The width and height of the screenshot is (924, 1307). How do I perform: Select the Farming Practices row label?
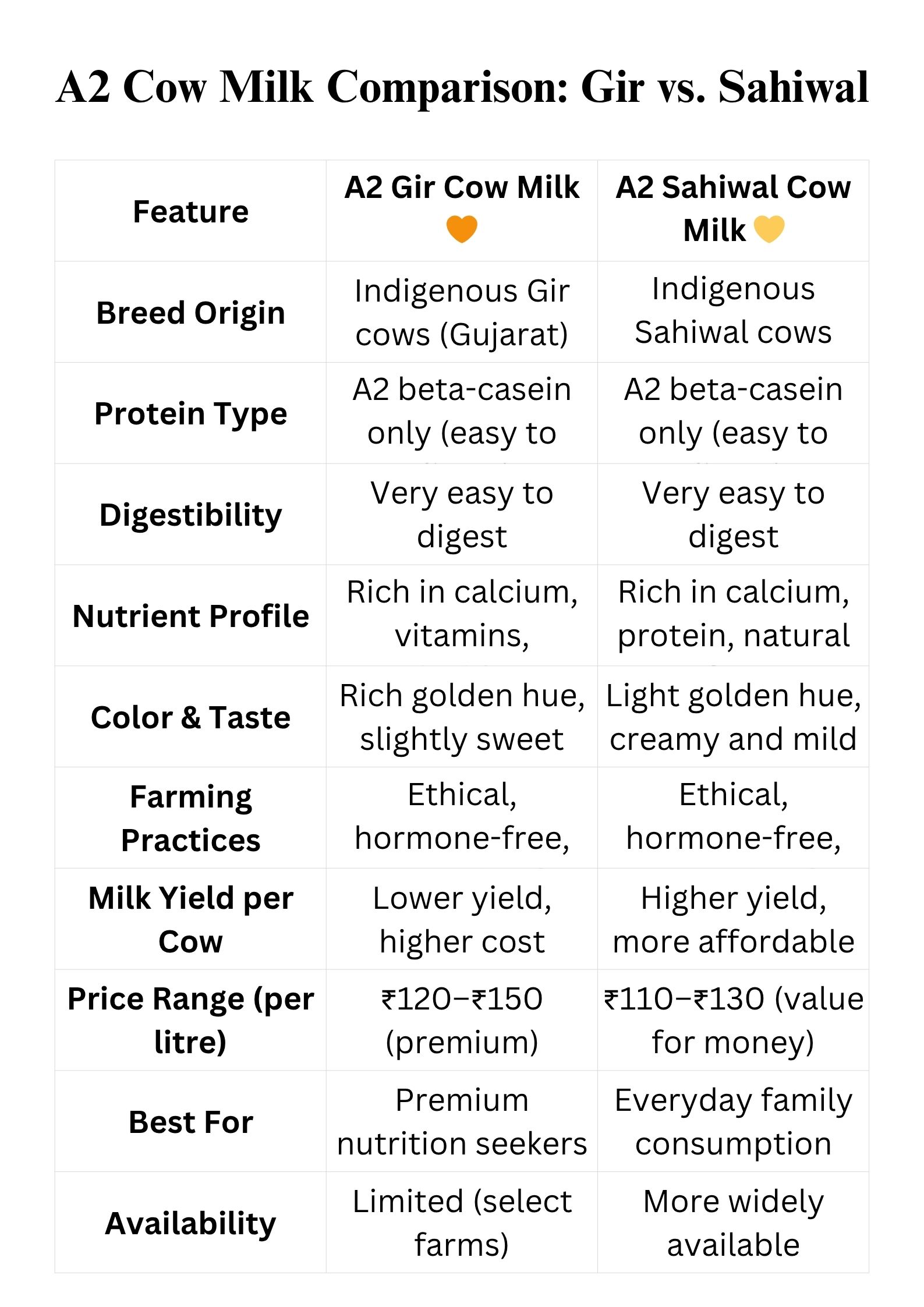[190, 818]
